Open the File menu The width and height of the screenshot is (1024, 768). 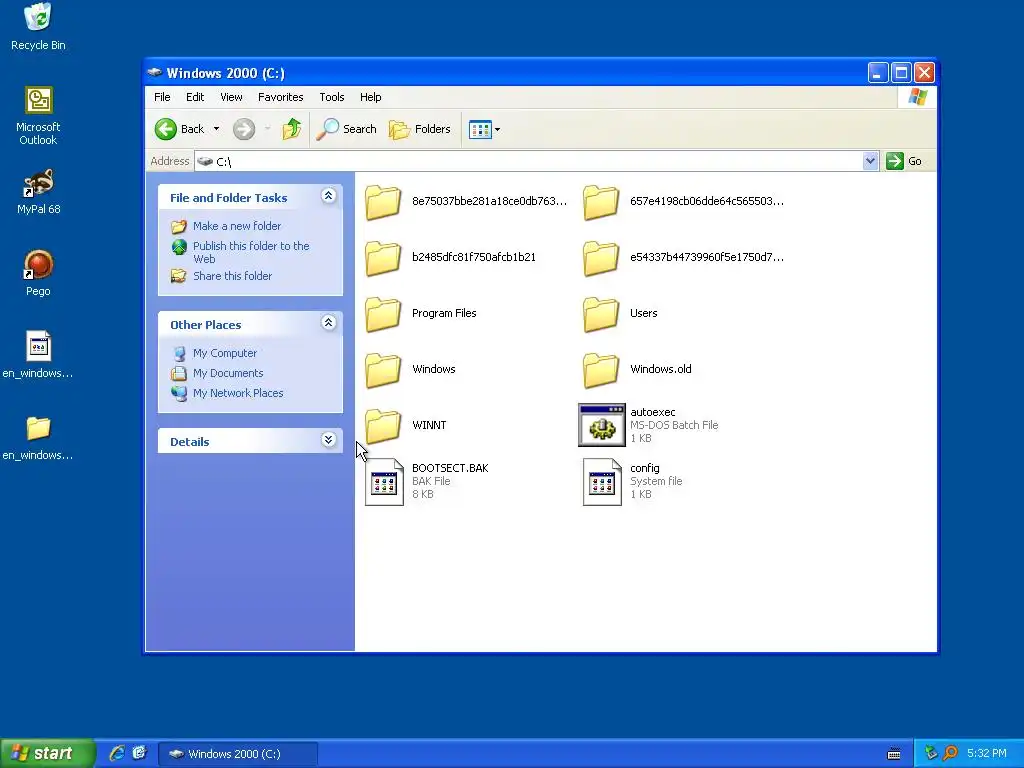[162, 97]
